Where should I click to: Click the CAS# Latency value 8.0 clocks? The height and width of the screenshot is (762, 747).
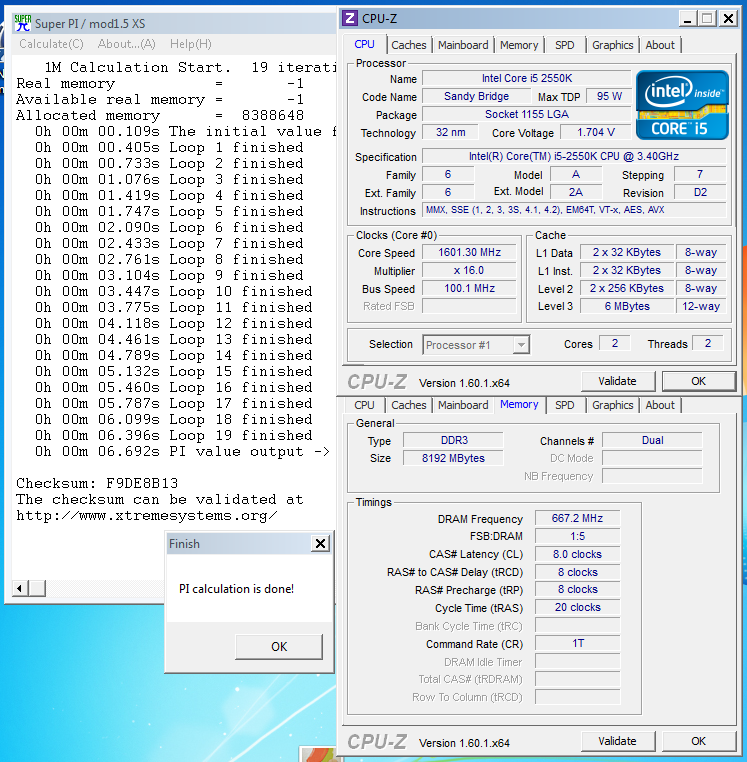coord(577,554)
